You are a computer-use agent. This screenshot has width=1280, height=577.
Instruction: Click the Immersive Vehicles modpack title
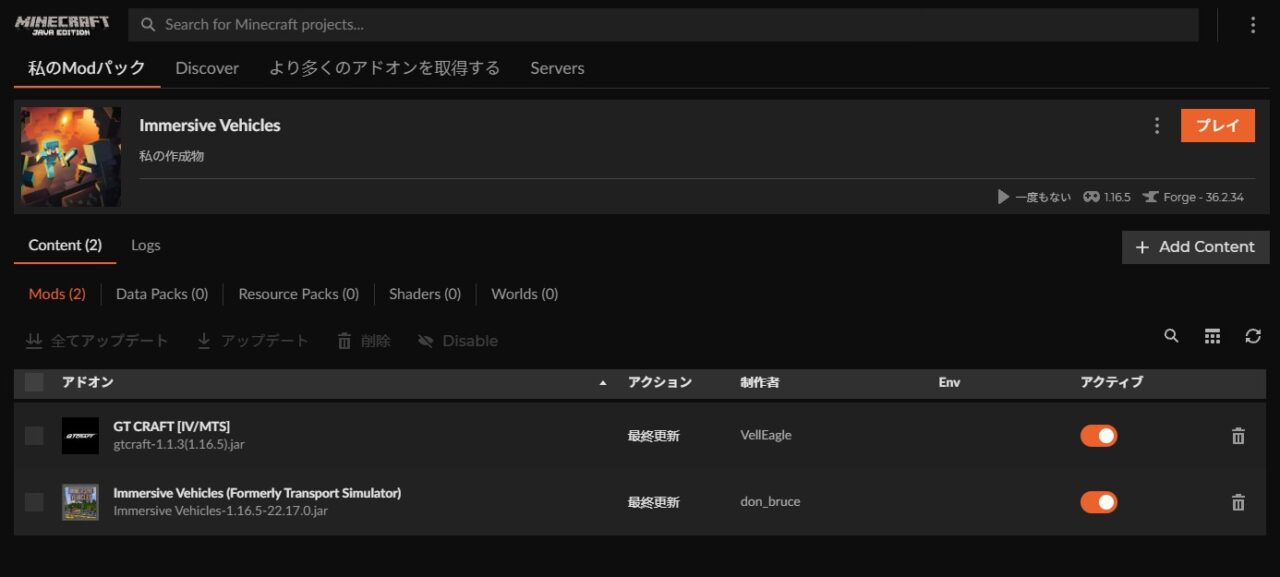210,125
